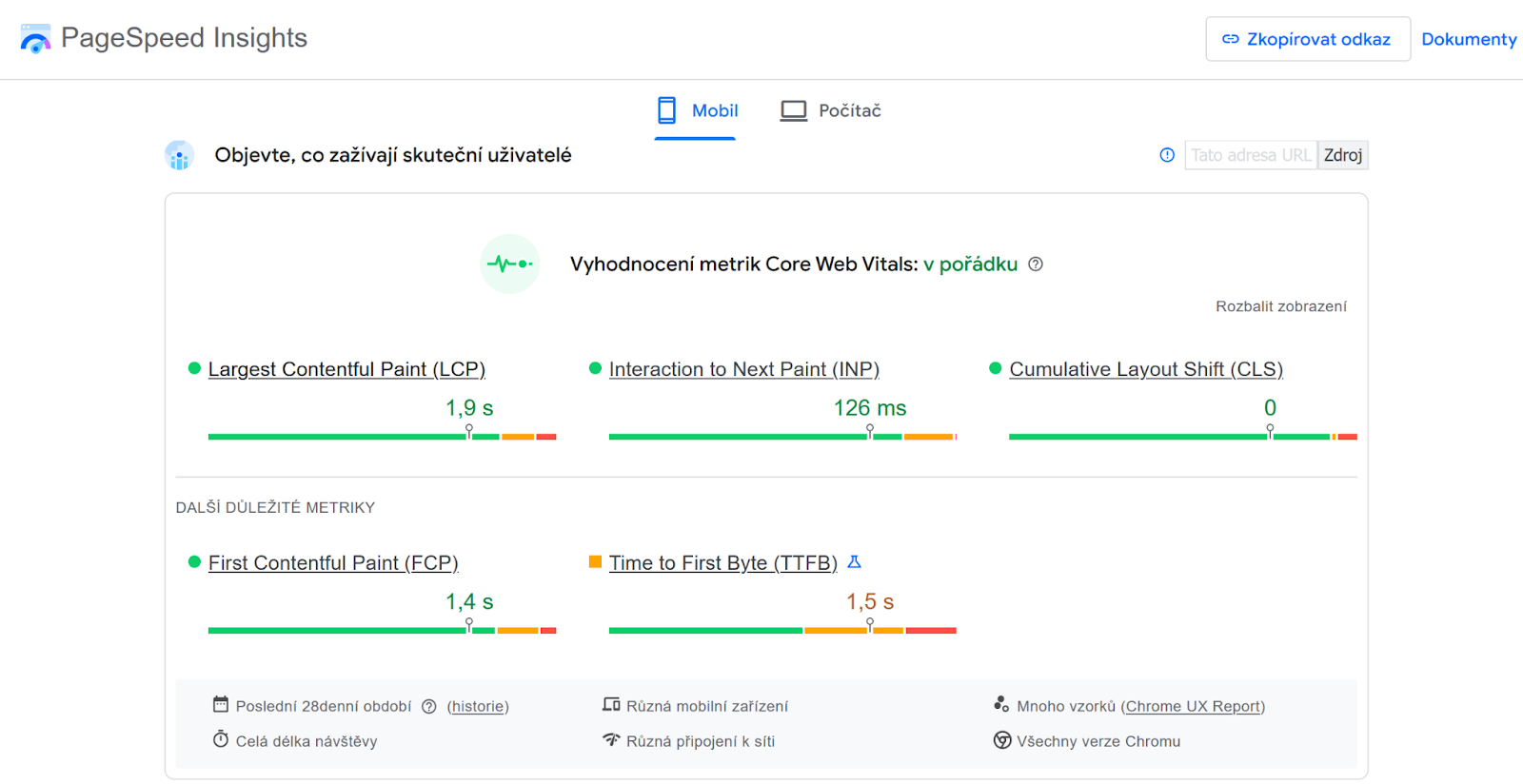Click the Chrome icon beside Všechny verze Chromu
1523x784 pixels.
(x=1002, y=740)
